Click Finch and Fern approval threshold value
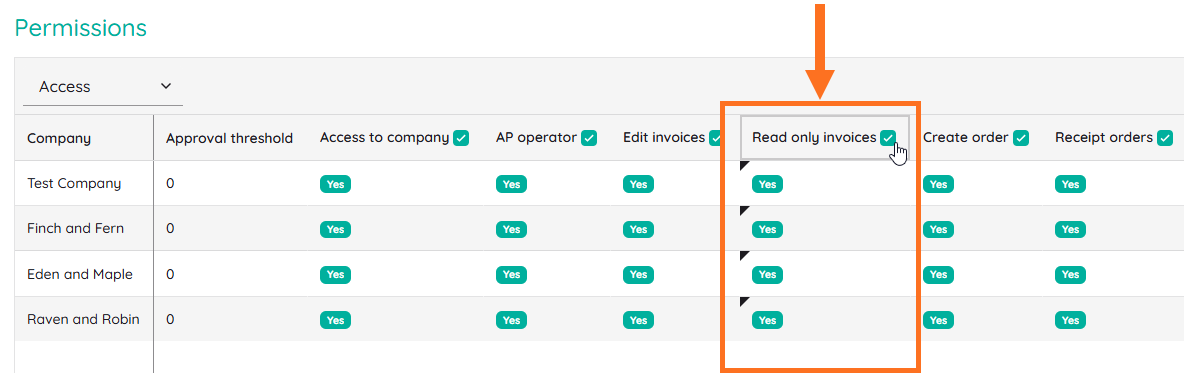1184x373 pixels. point(171,229)
